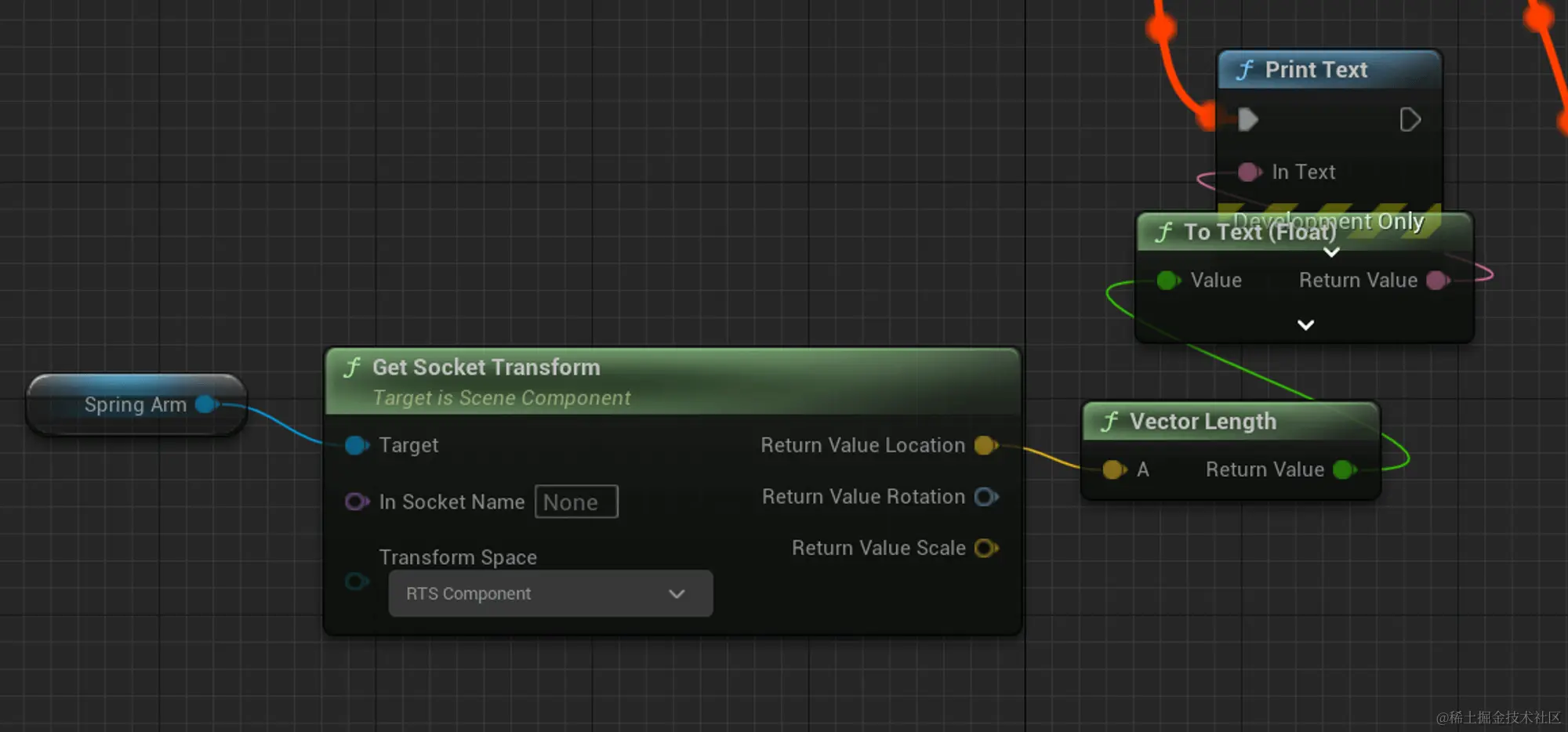
Task: Click the Return Value Scale pin
Action: point(986,548)
